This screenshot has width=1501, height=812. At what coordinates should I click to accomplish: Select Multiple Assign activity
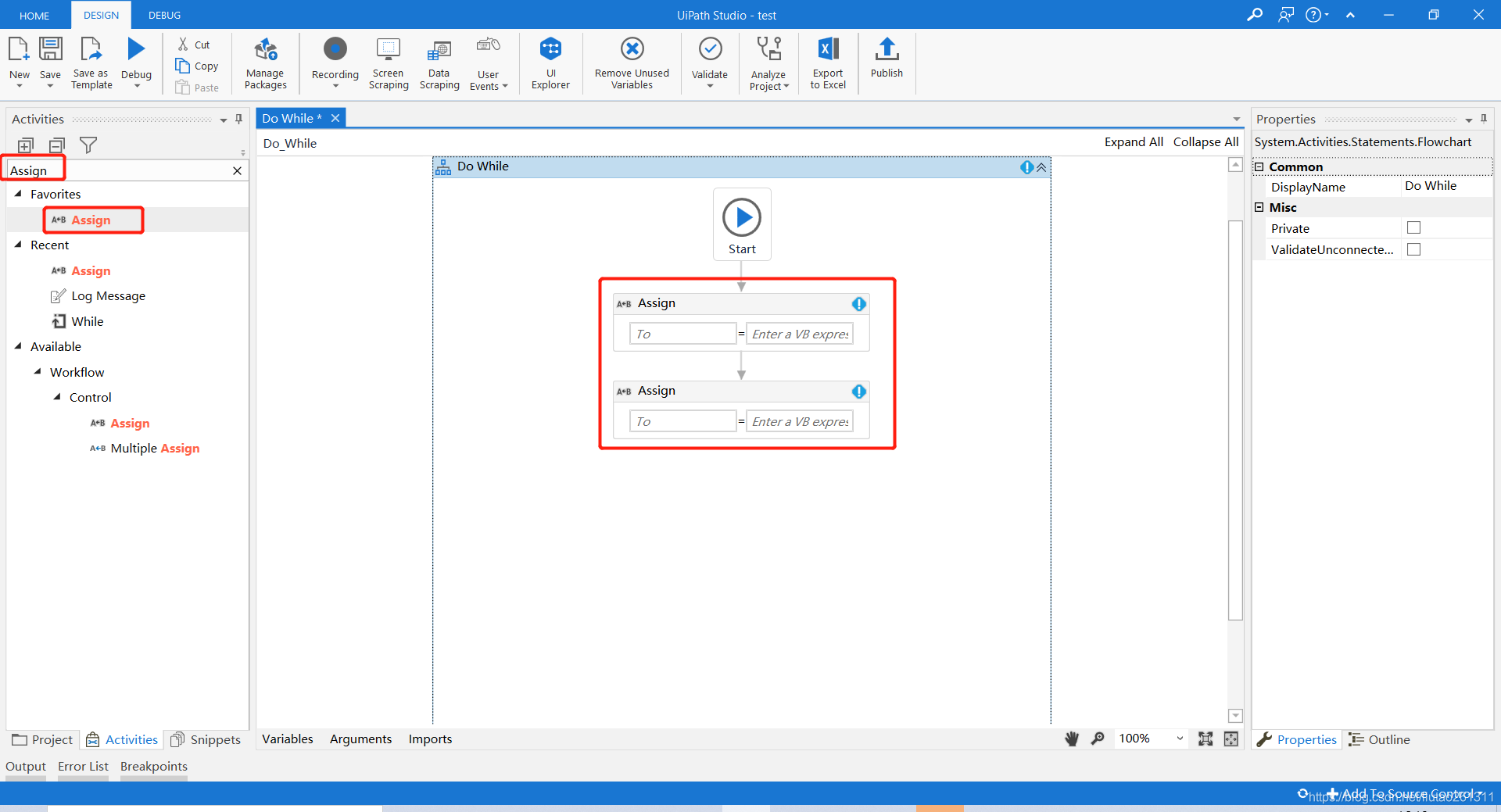[x=145, y=448]
